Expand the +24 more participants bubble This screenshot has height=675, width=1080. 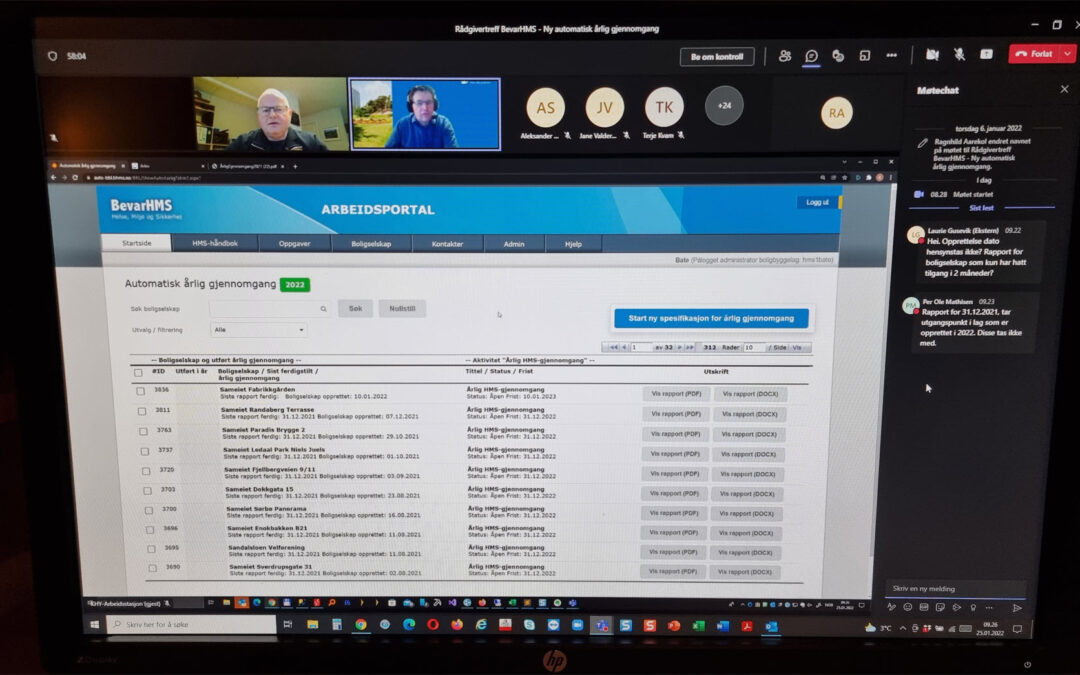[724, 106]
